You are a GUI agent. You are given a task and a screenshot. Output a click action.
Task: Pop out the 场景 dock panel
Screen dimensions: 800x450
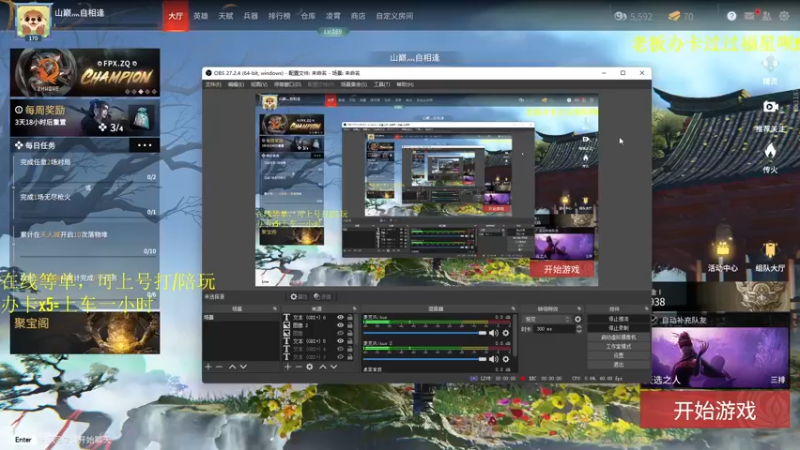[275, 309]
